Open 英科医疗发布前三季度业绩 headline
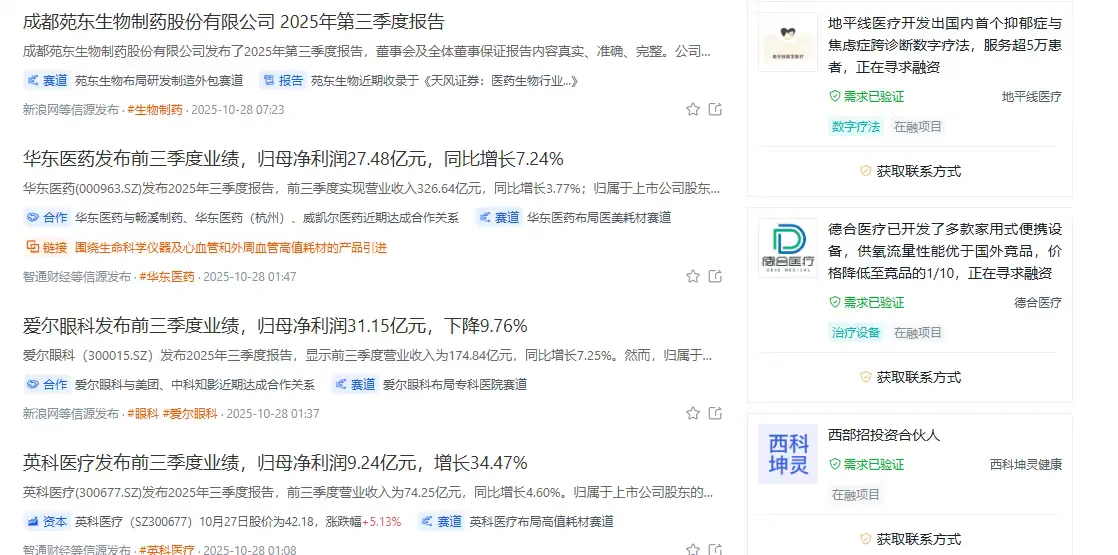1118x555 pixels. [275, 463]
